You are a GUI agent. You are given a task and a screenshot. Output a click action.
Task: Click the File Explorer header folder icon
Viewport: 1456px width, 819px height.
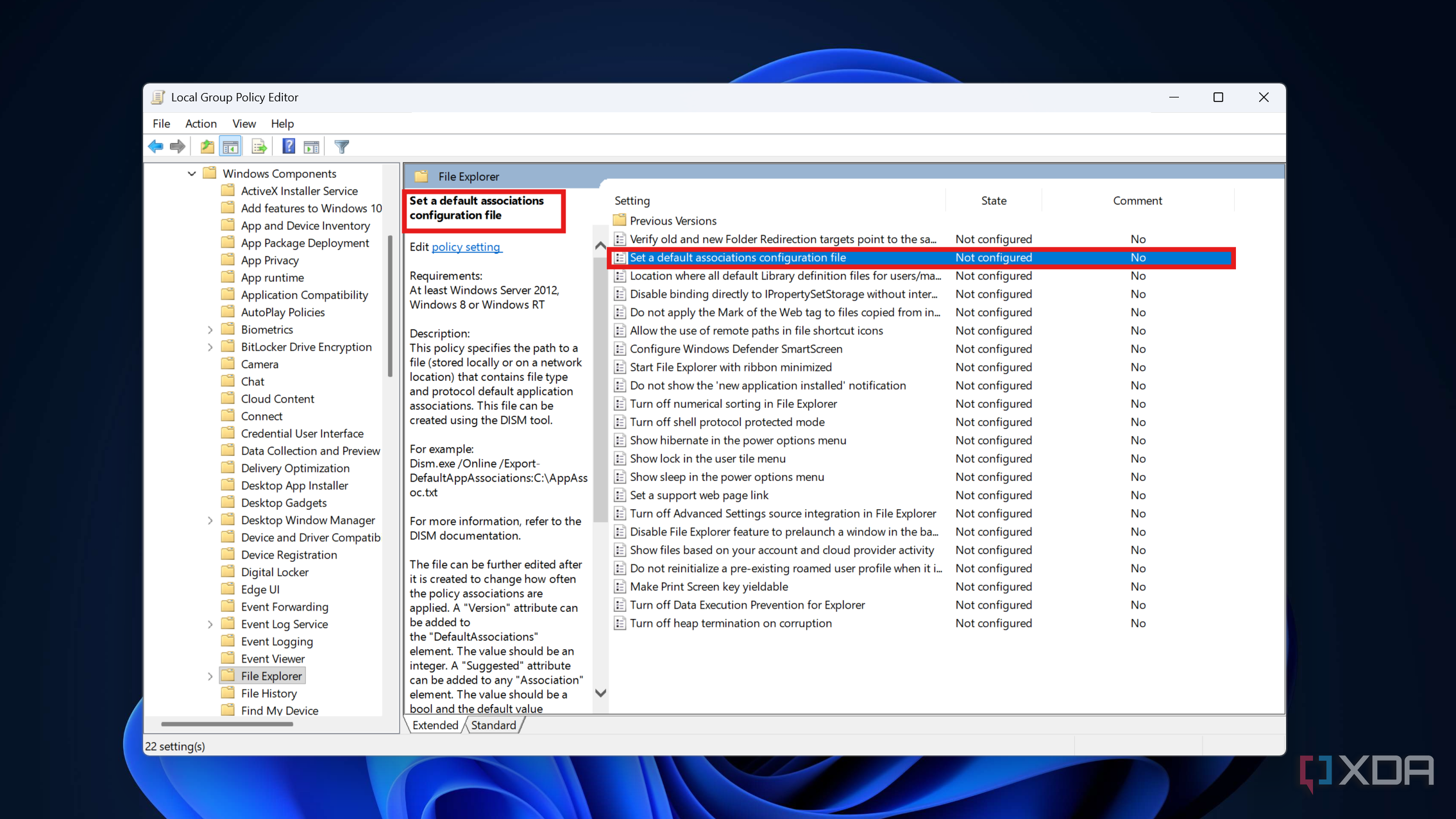(x=421, y=176)
